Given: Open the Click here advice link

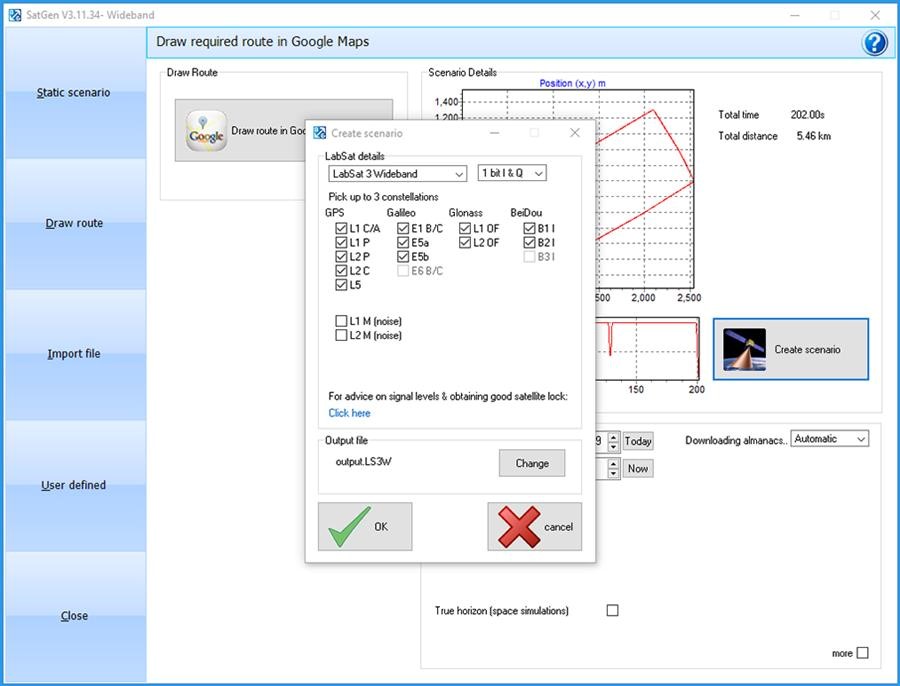Looking at the screenshot, I should [349, 413].
